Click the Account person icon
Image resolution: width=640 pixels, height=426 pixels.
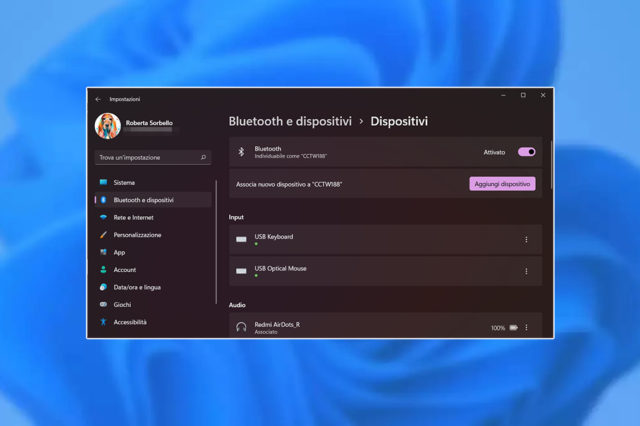pyautogui.click(x=103, y=269)
